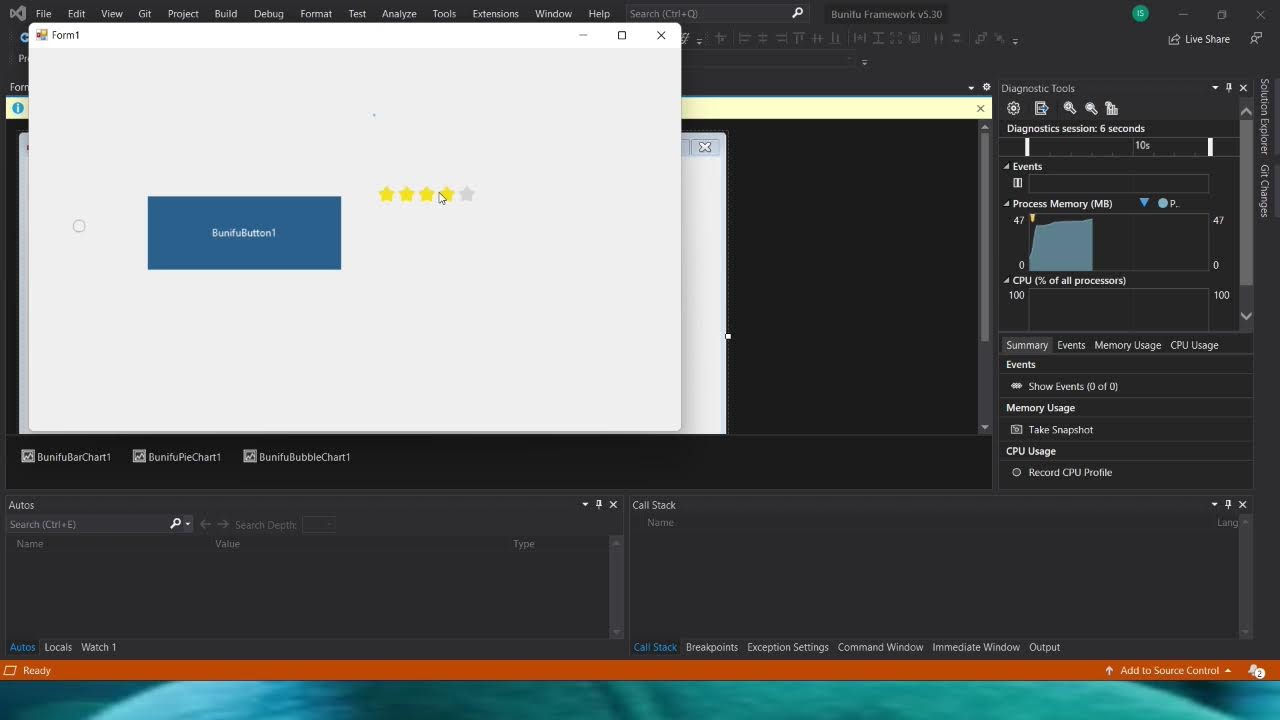Expand the Add to Source Control menu
The image size is (1280, 720).
[1168, 671]
